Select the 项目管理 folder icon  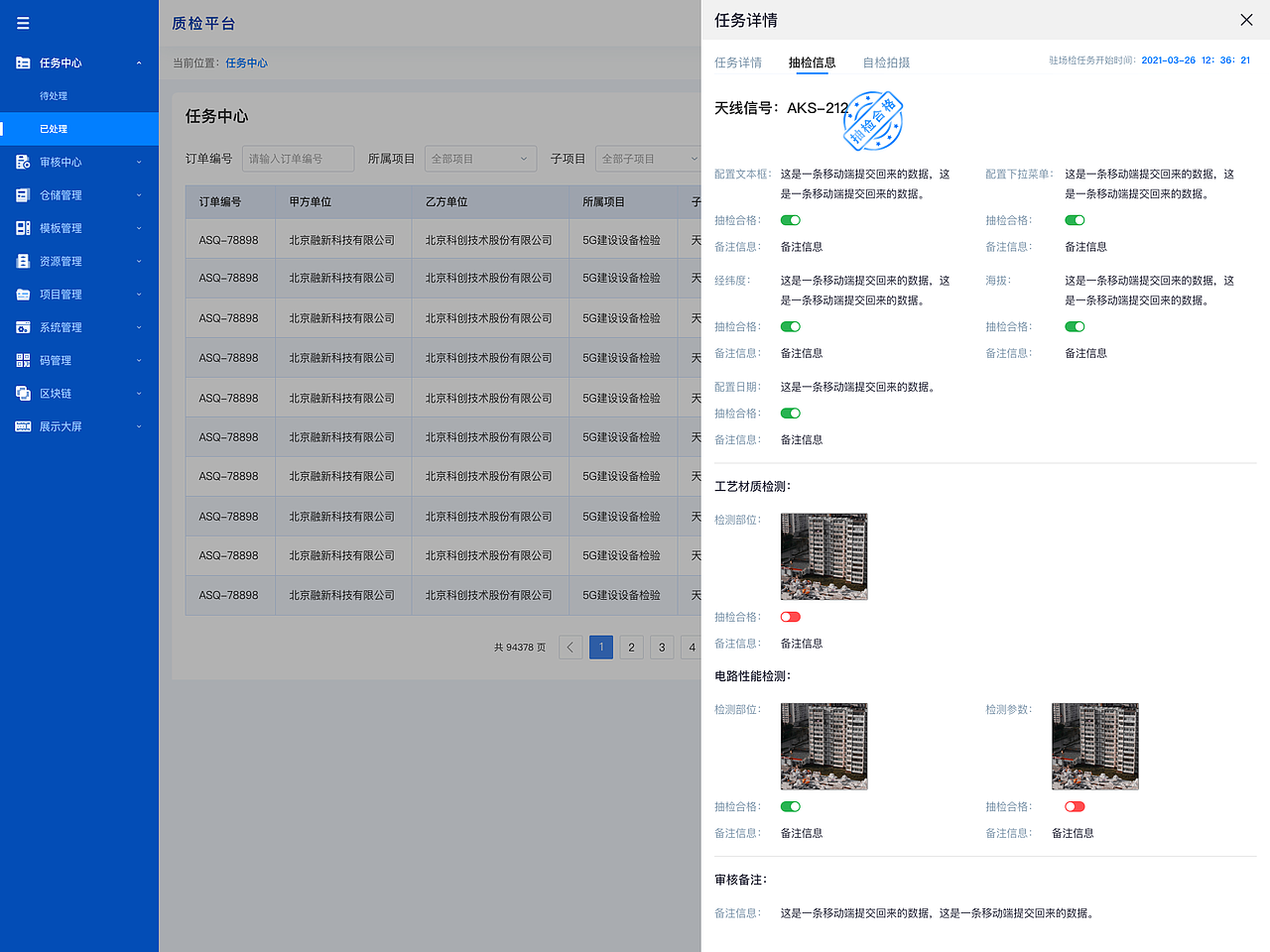(x=22, y=294)
